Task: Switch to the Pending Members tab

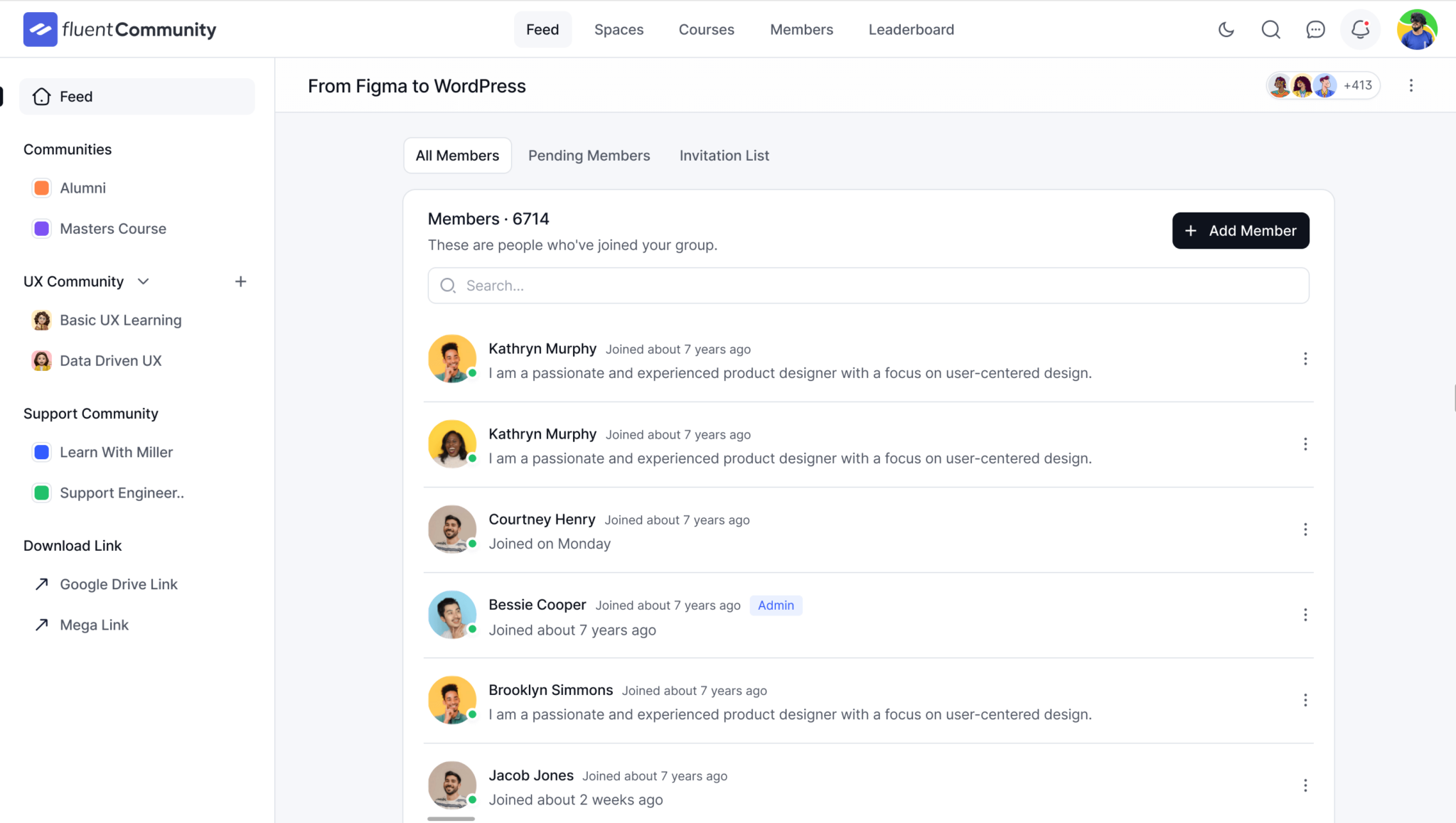Action: (589, 155)
